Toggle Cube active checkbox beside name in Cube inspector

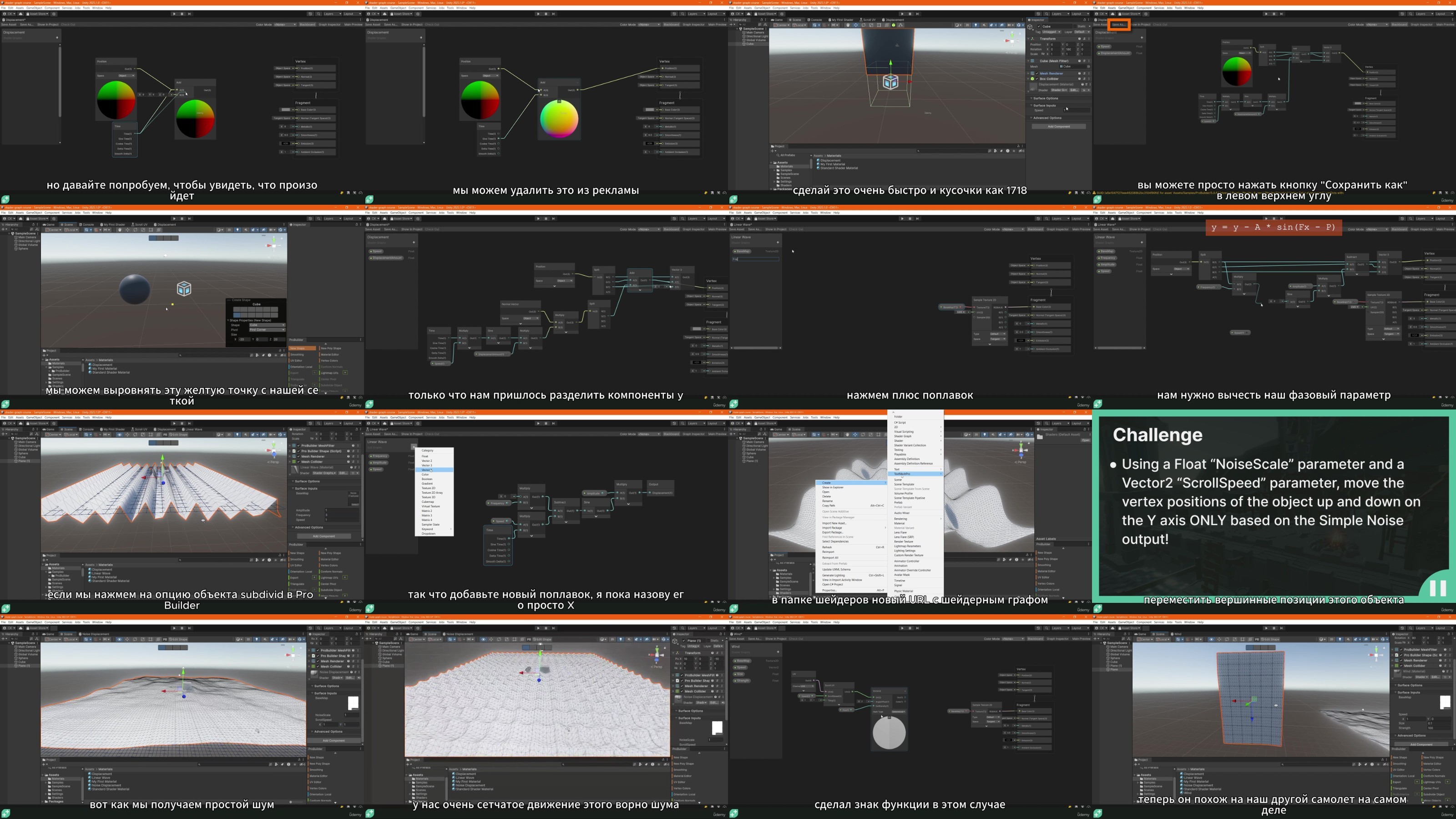pyautogui.click(x=1039, y=26)
